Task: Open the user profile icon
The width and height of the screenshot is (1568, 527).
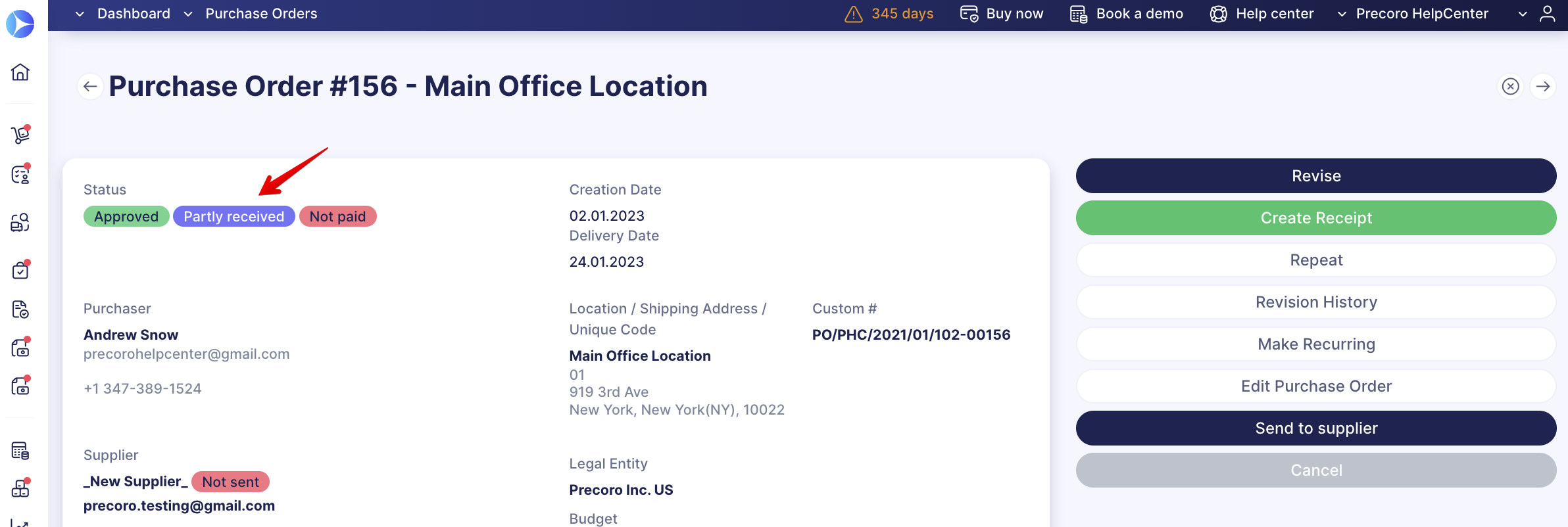Action: [1548, 14]
